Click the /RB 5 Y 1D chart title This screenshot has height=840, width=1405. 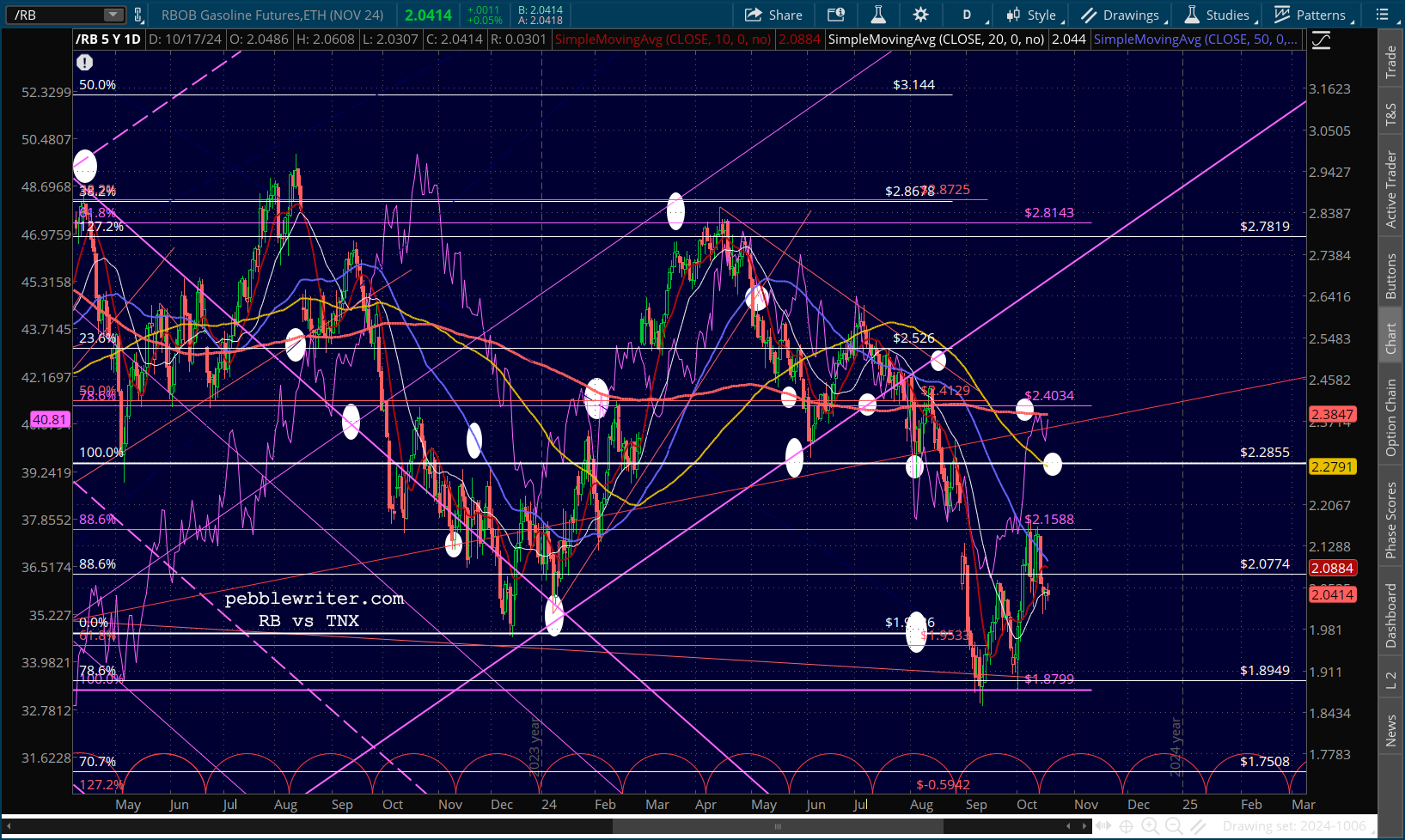pyautogui.click(x=108, y=40)
